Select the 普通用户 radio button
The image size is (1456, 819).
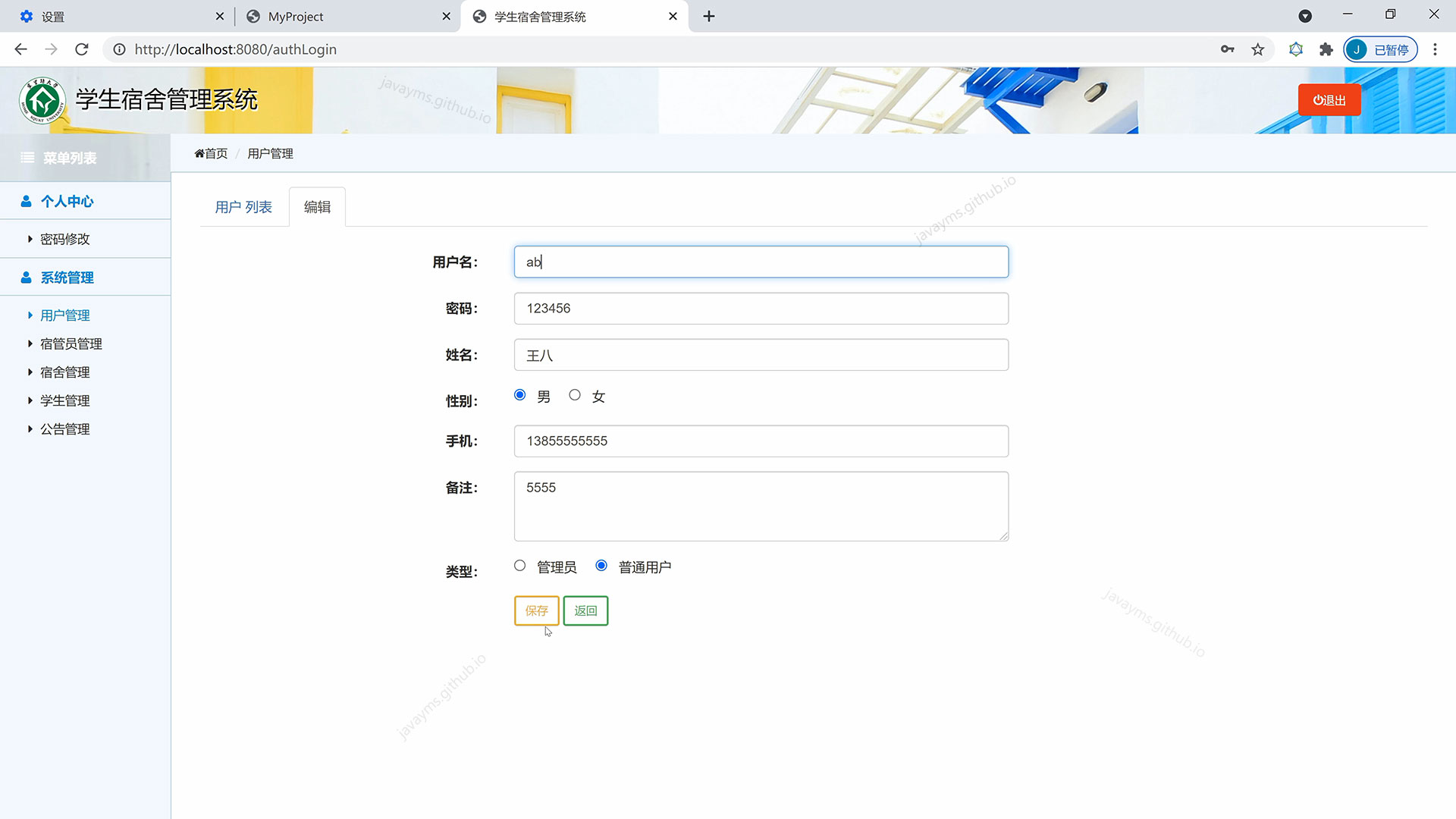tap(601, 565)
